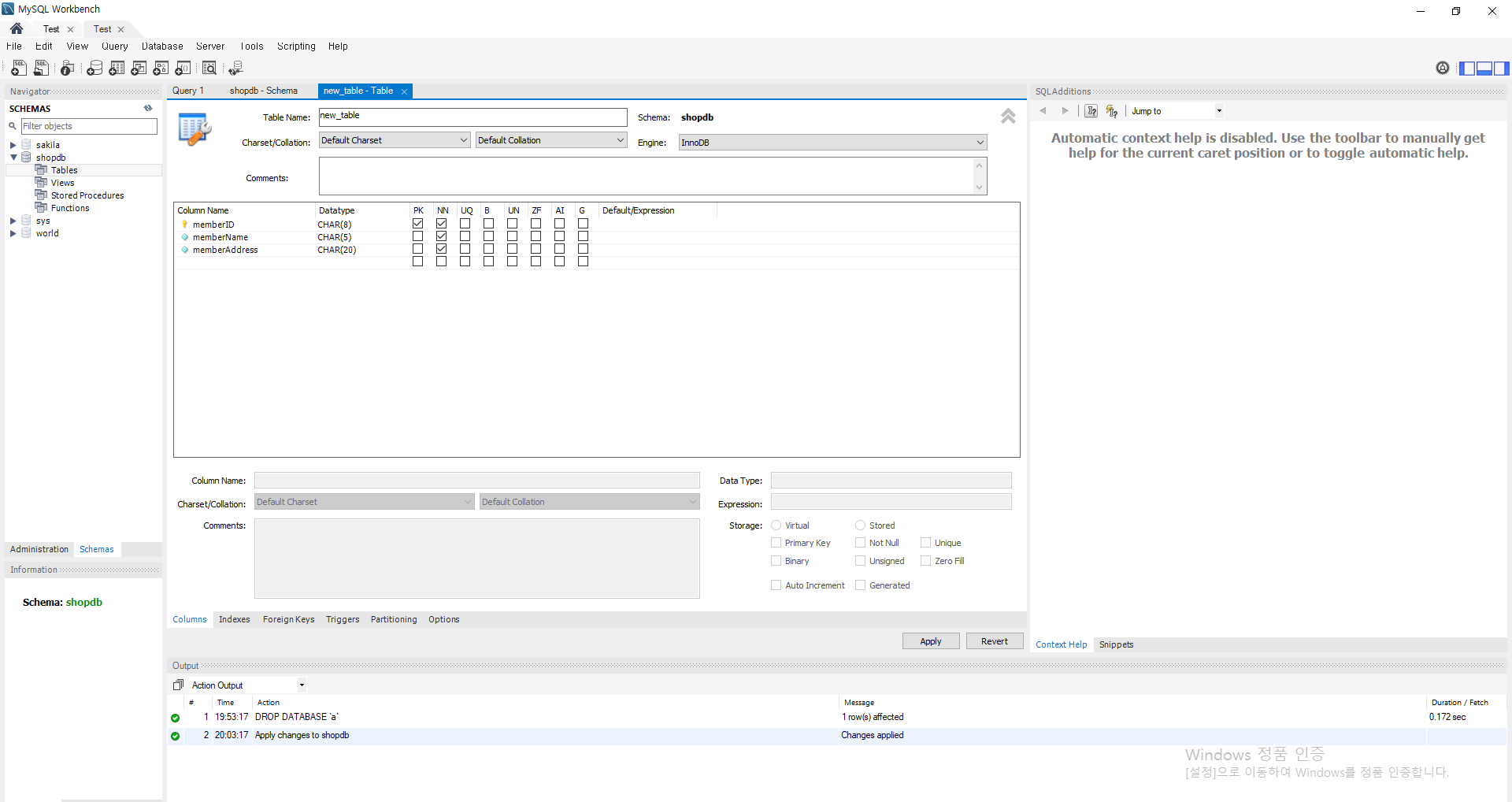
Task: Apply the table changes
Action: click(931, 641)
